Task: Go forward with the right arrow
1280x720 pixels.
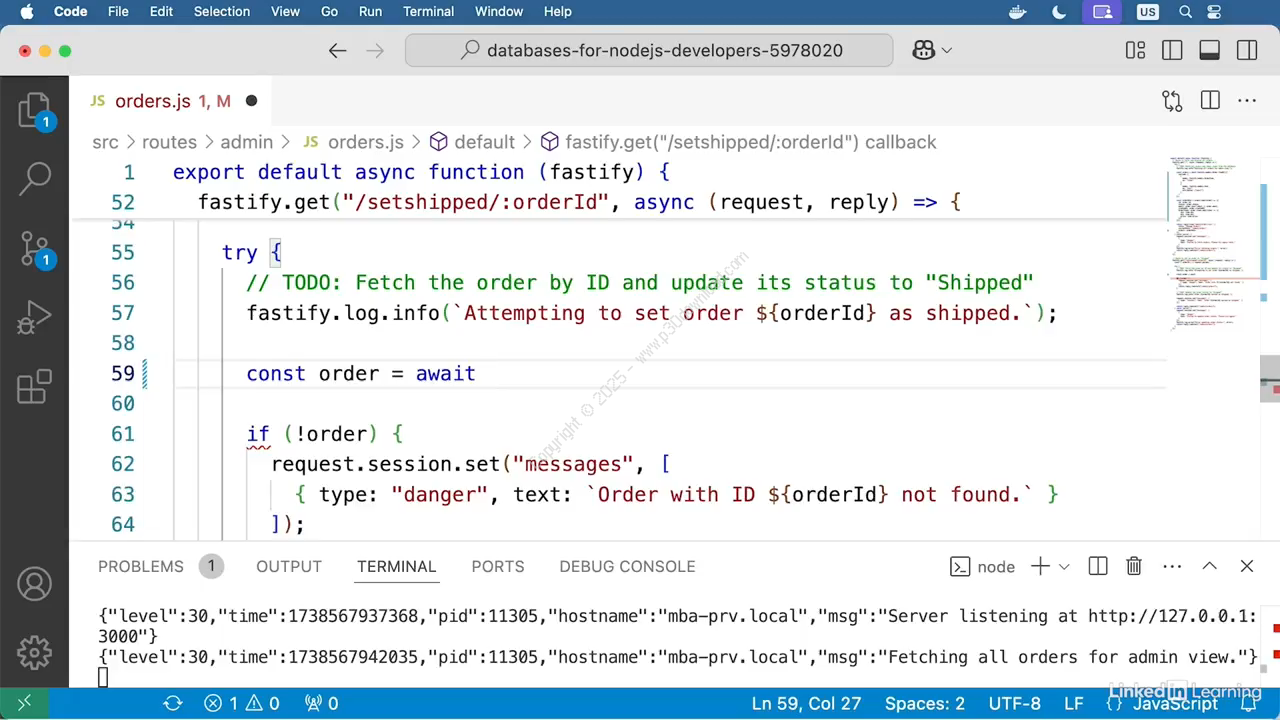Action: 375,50
